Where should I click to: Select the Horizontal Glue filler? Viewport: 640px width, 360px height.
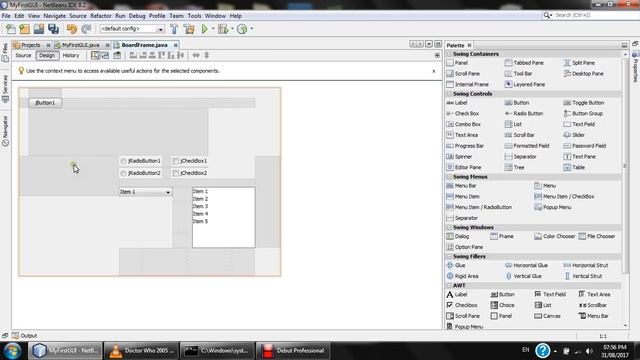[527, 265]
